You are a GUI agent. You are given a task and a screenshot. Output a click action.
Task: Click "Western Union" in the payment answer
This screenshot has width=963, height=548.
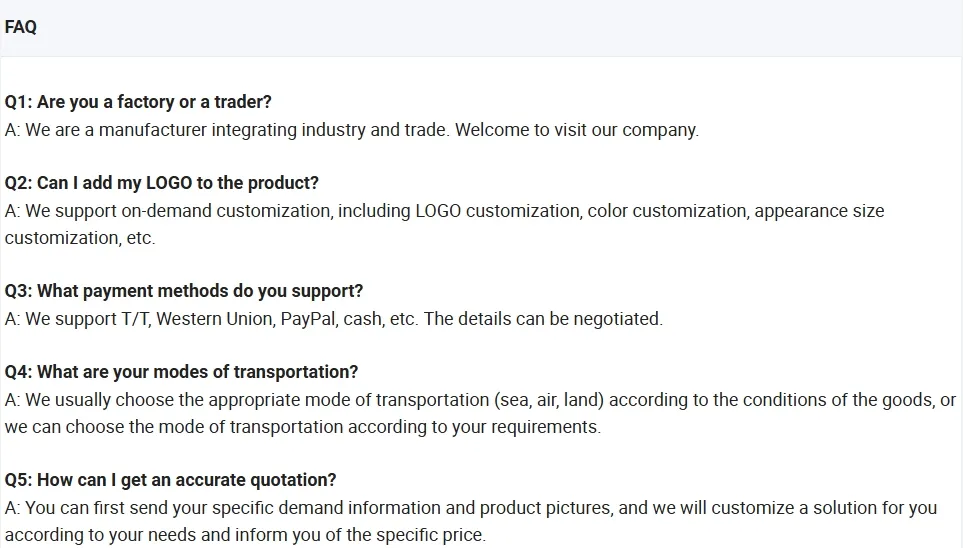click(214, 319)
